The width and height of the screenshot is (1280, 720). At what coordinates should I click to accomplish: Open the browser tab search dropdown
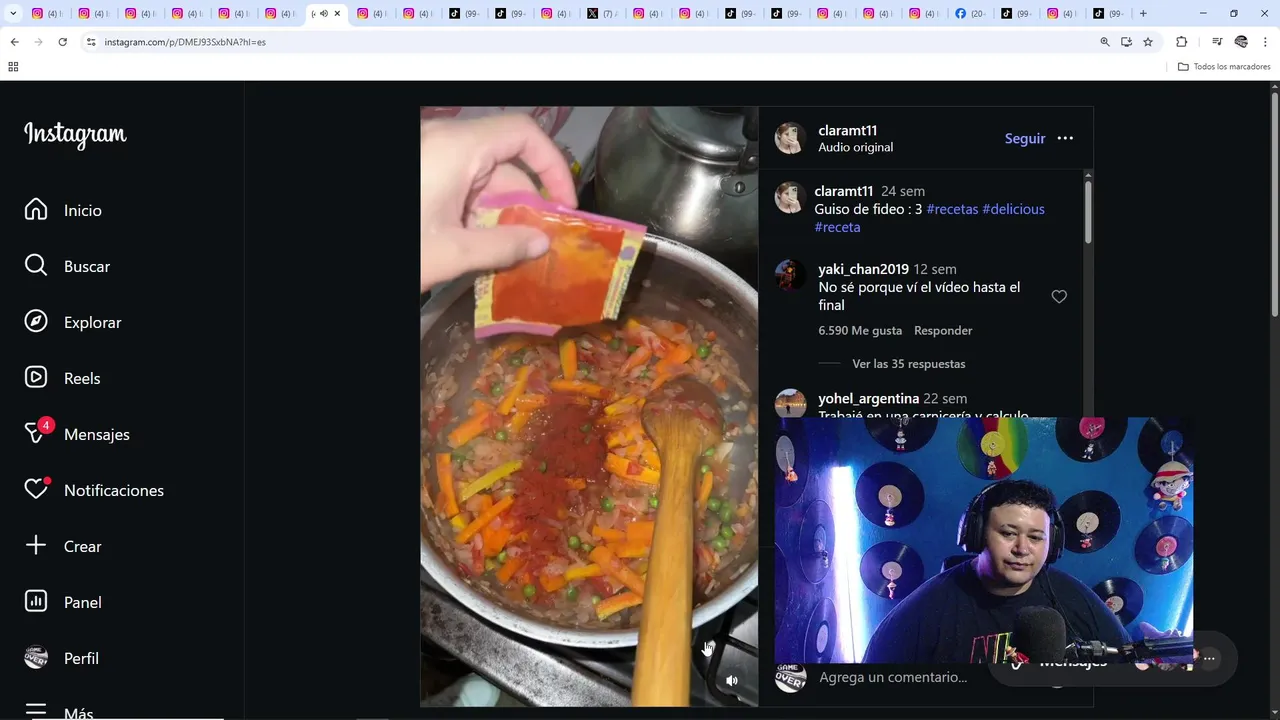(x=13, y=13)
